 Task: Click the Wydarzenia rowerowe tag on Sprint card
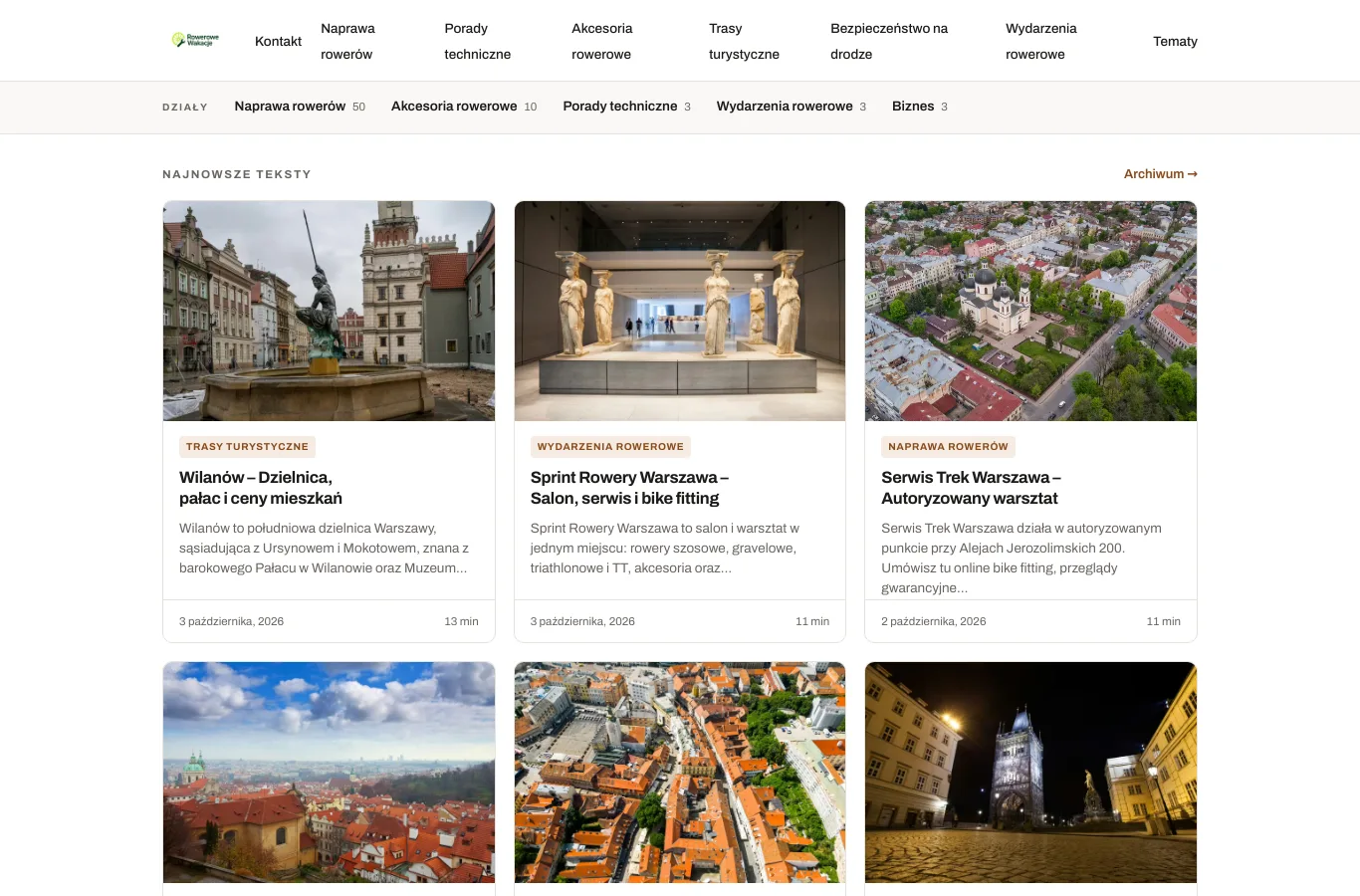[610, 447]
